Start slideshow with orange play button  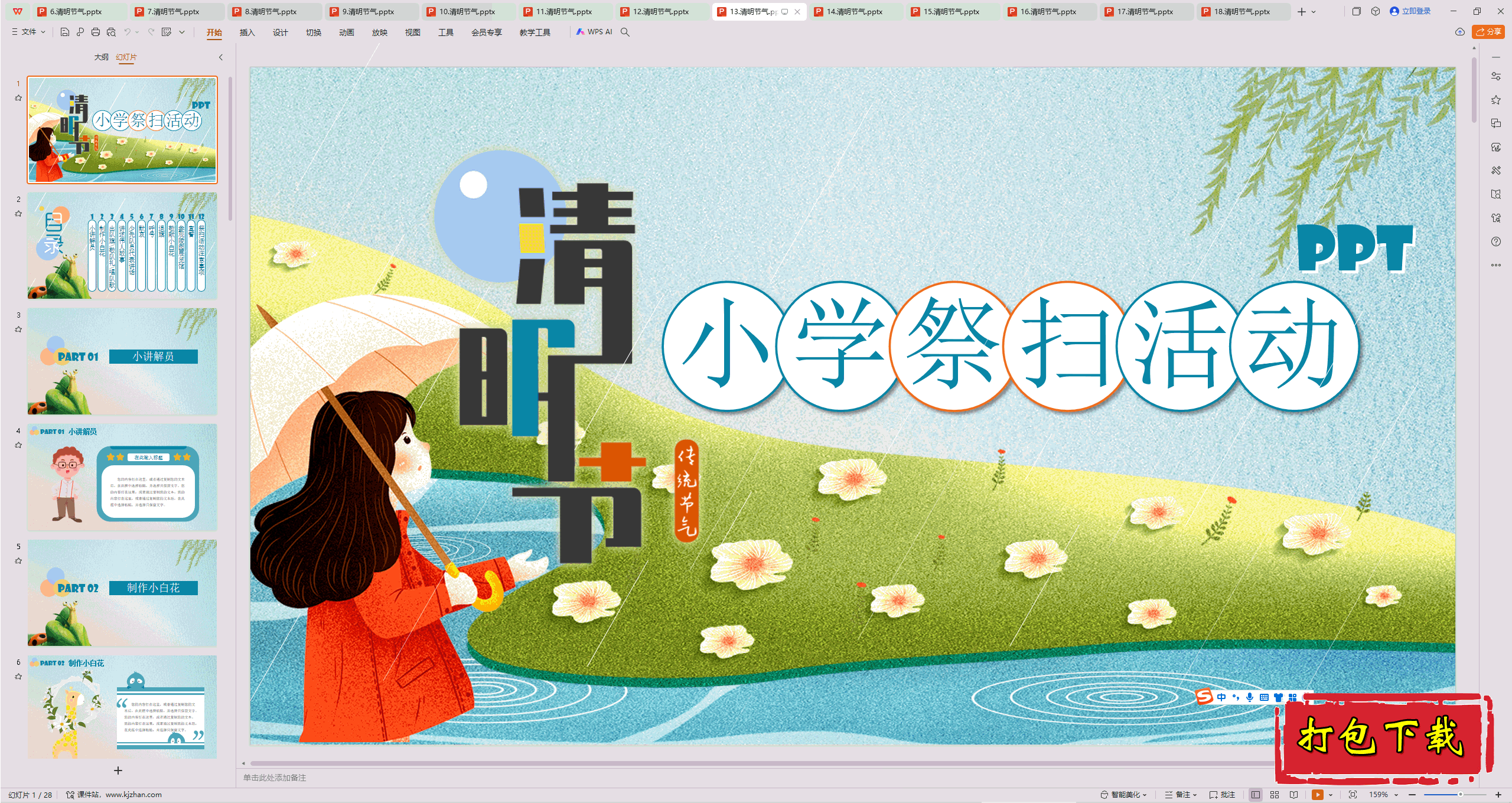tap(1318, 795)
